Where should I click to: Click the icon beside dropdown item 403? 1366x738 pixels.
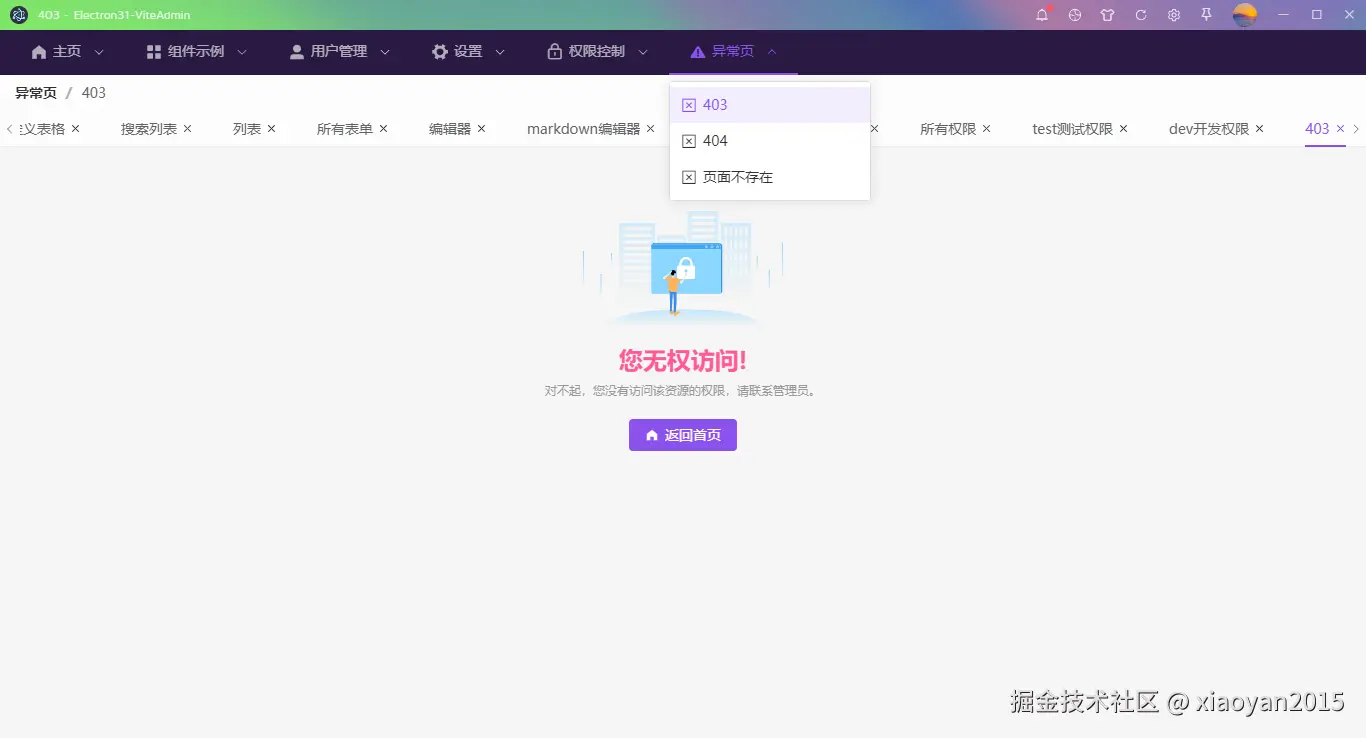[689, 105]
